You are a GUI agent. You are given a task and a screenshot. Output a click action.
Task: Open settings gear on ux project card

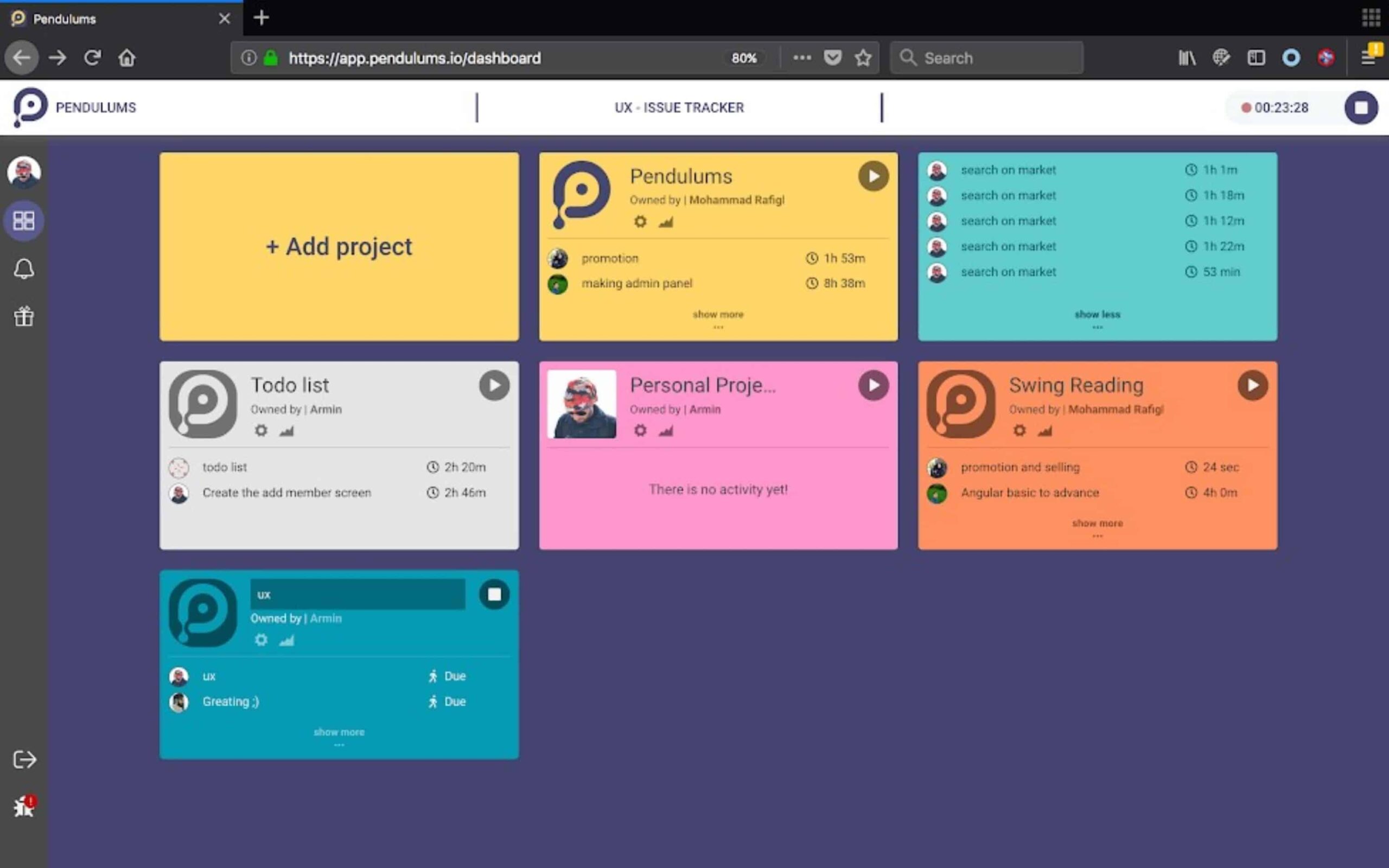tap(261, 640)
